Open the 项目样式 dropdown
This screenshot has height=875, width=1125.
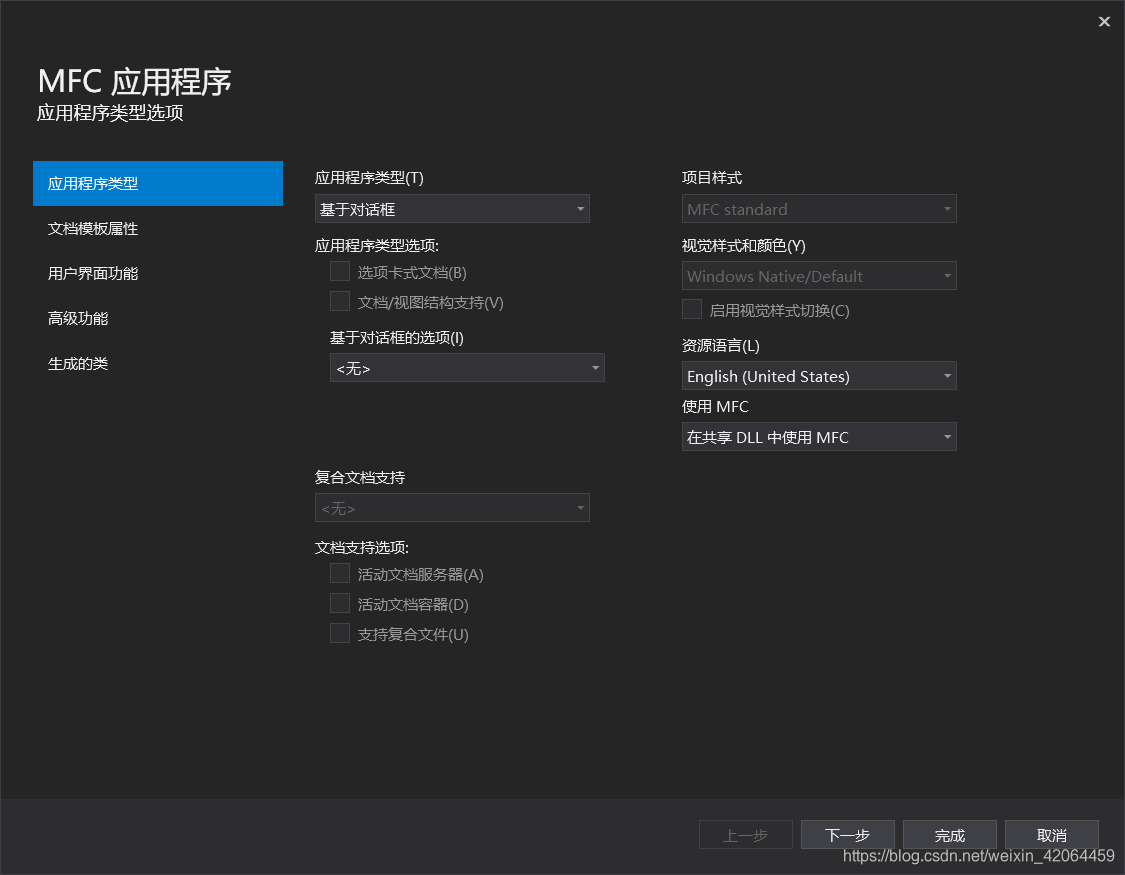[x=819, y=208]
